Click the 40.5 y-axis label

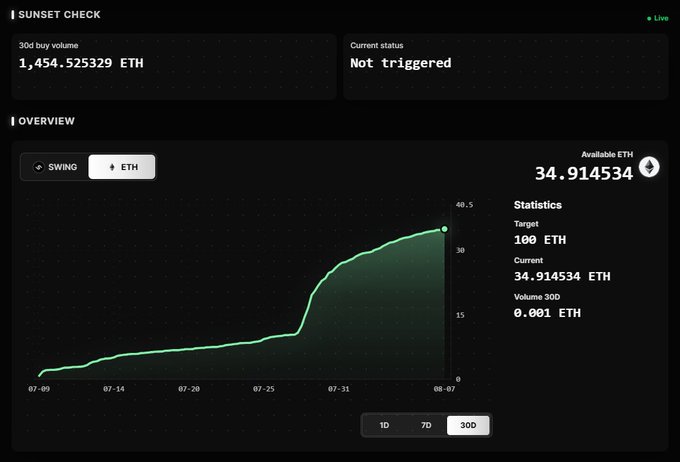(x=464, y=205)
